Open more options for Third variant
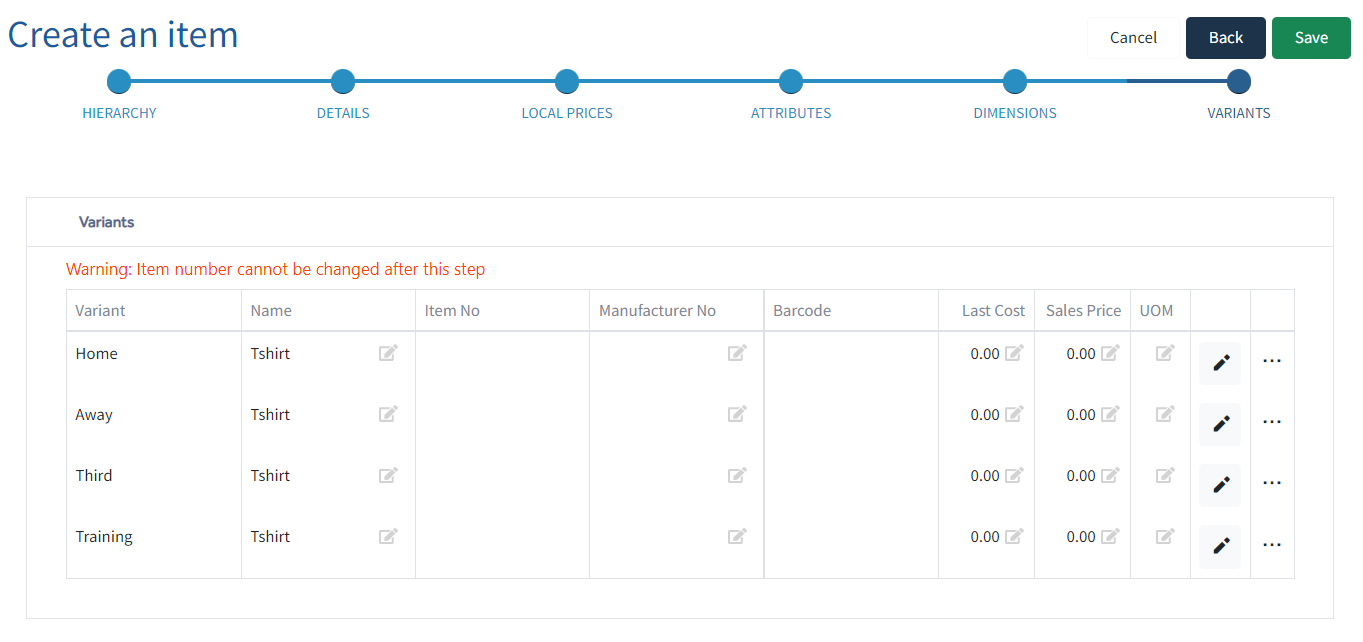 [x=1272, y=483]
